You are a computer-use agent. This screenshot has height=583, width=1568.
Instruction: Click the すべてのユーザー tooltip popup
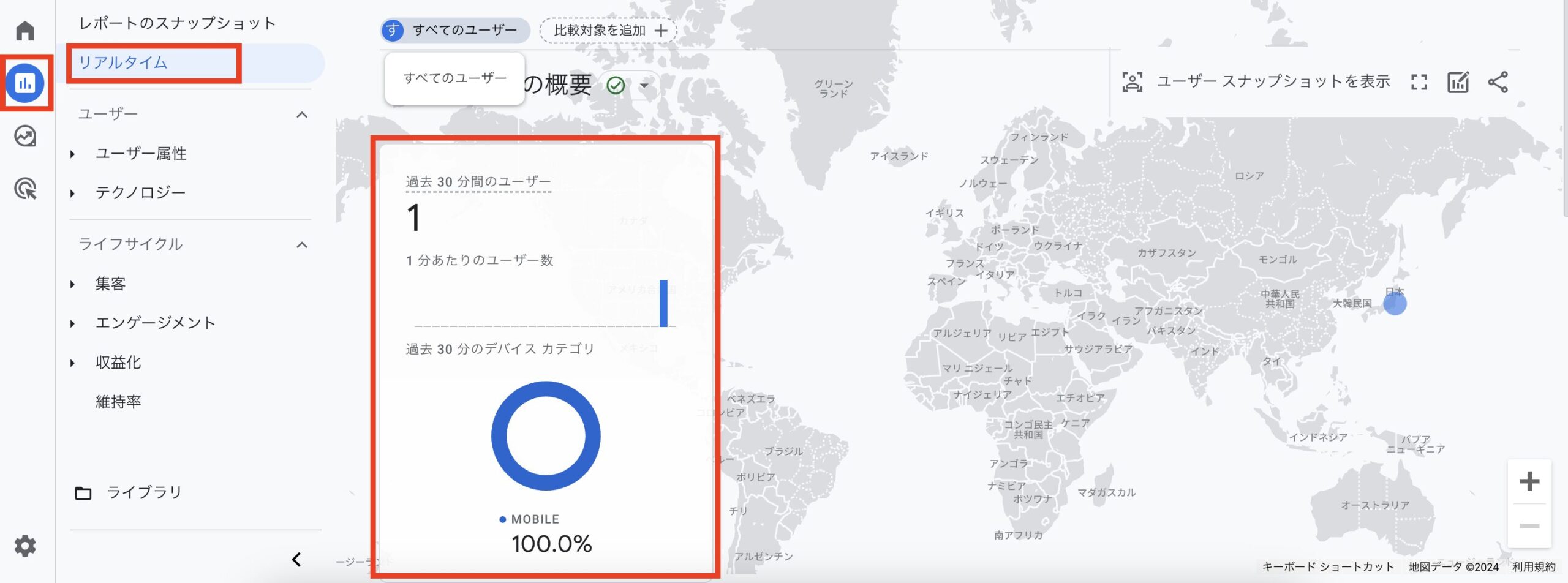coord(455,78)
